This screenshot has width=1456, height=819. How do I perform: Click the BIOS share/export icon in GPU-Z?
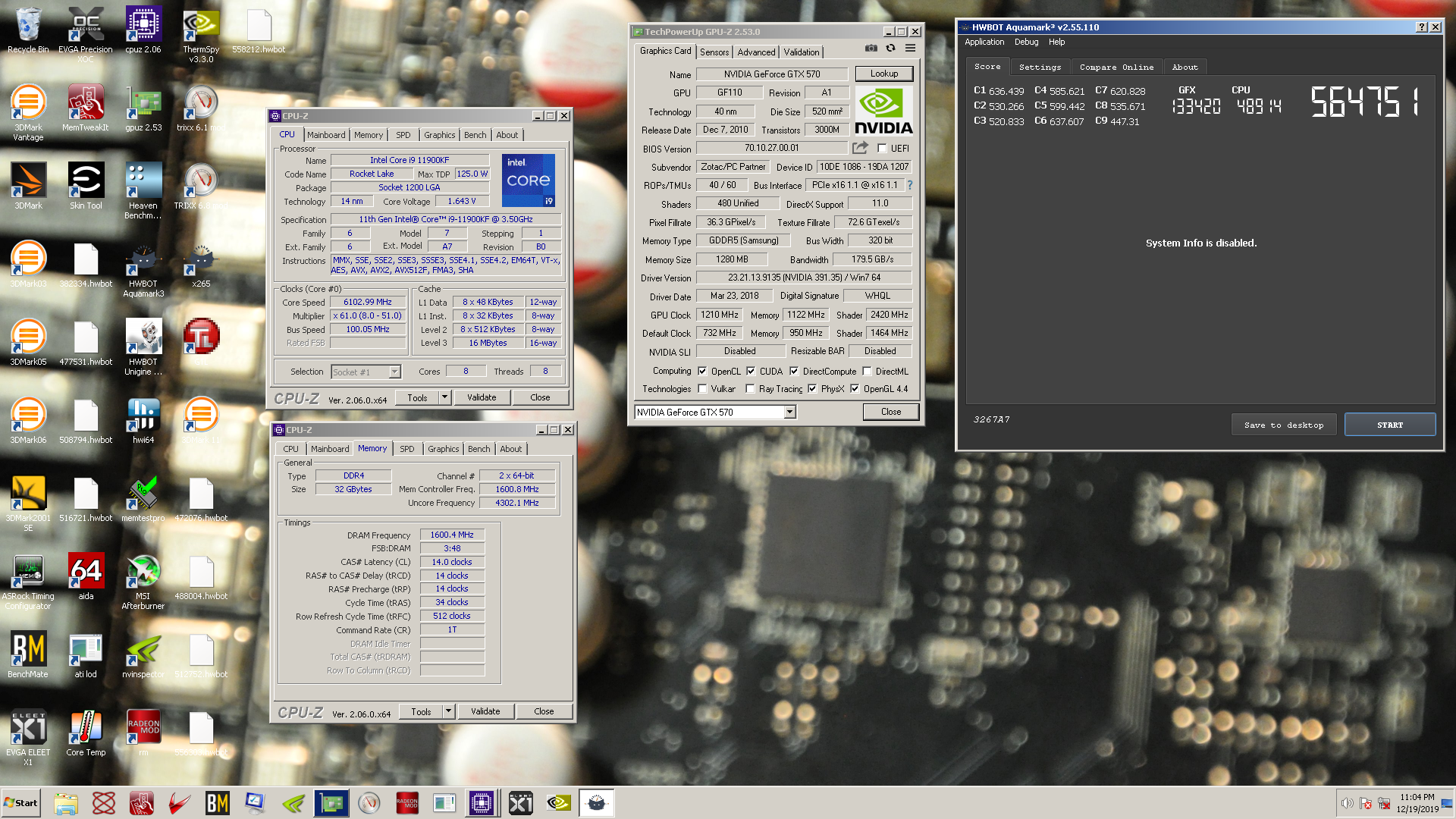[860, 148]
